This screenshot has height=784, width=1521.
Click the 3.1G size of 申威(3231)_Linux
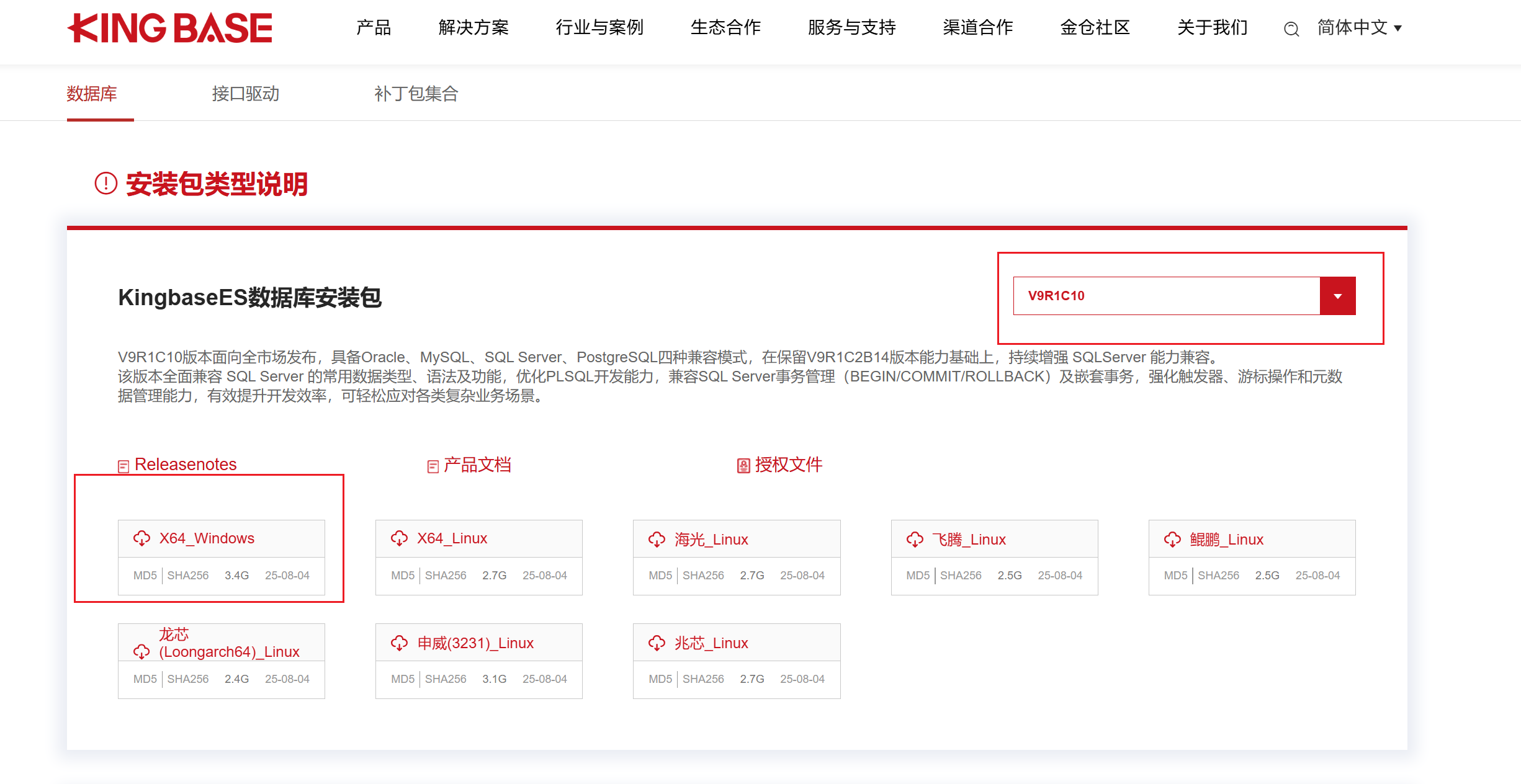pos(494,679)
